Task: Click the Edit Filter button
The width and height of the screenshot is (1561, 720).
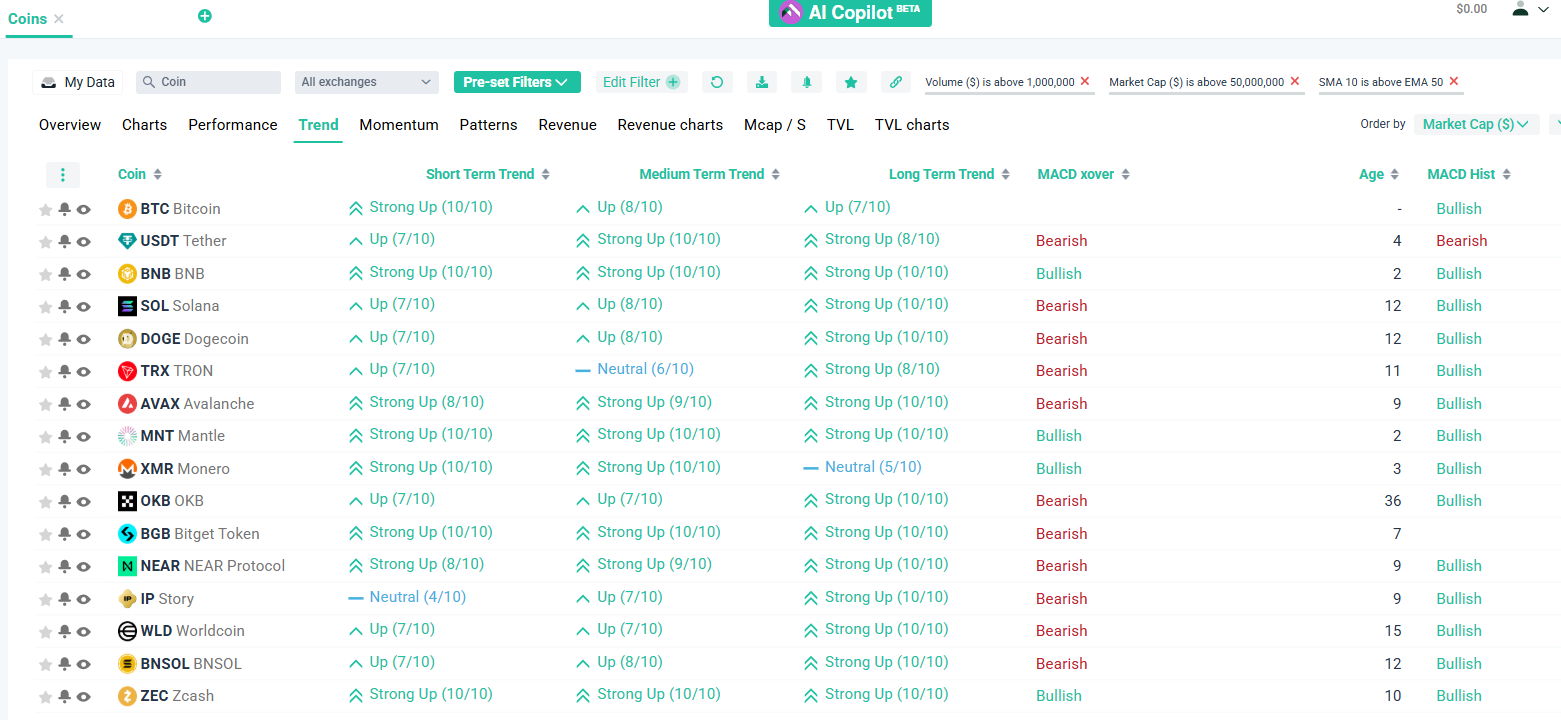Action: 640,82
